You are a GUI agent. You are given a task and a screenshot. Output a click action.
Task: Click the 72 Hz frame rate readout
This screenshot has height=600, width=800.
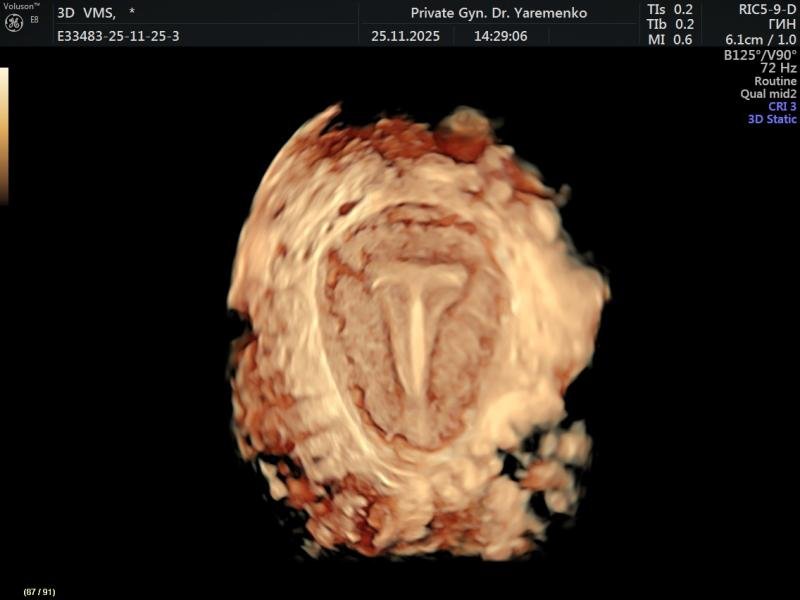pyautogui.click(x=778, y=68)
